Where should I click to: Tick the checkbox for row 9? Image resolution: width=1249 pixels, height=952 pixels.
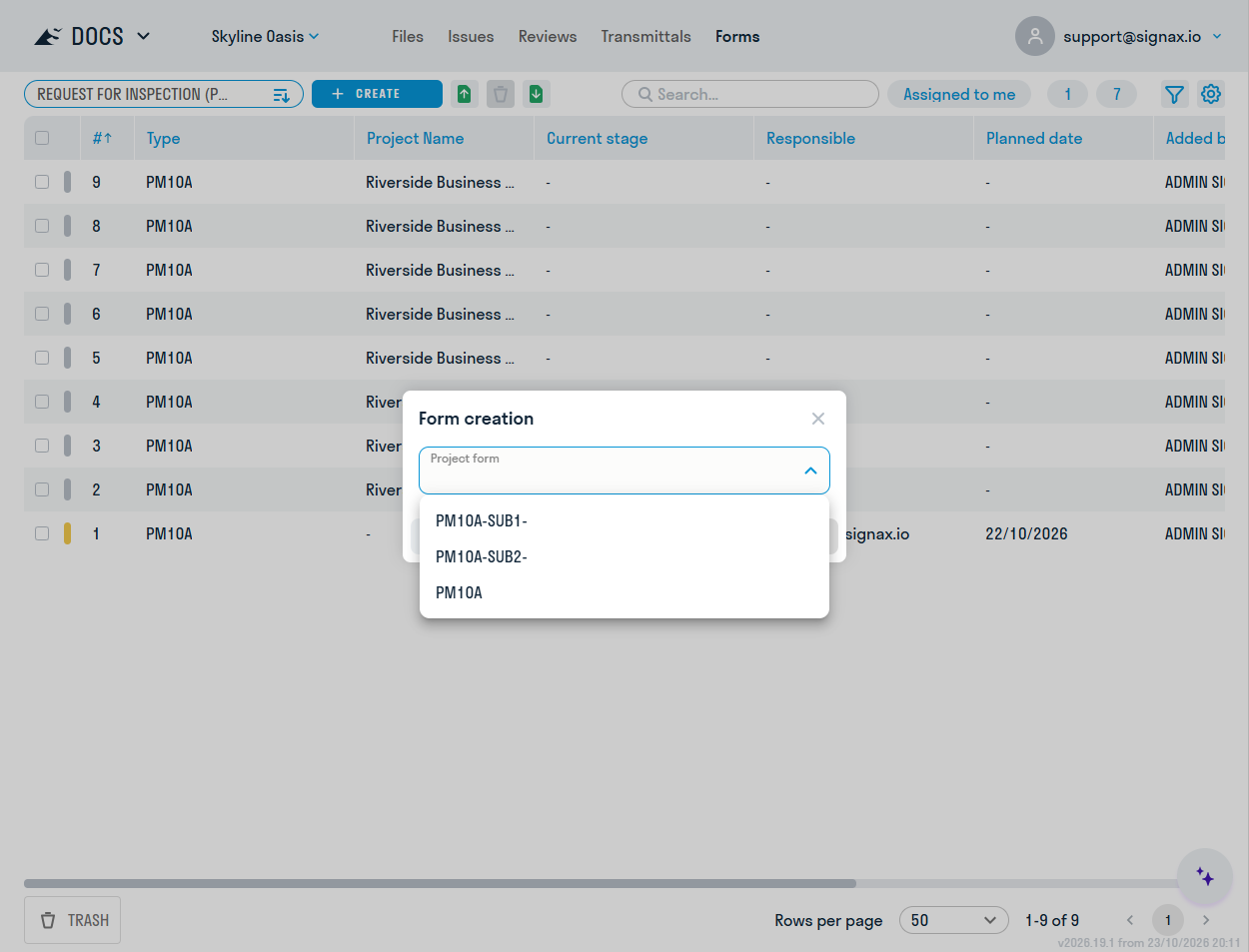[42, 182]
